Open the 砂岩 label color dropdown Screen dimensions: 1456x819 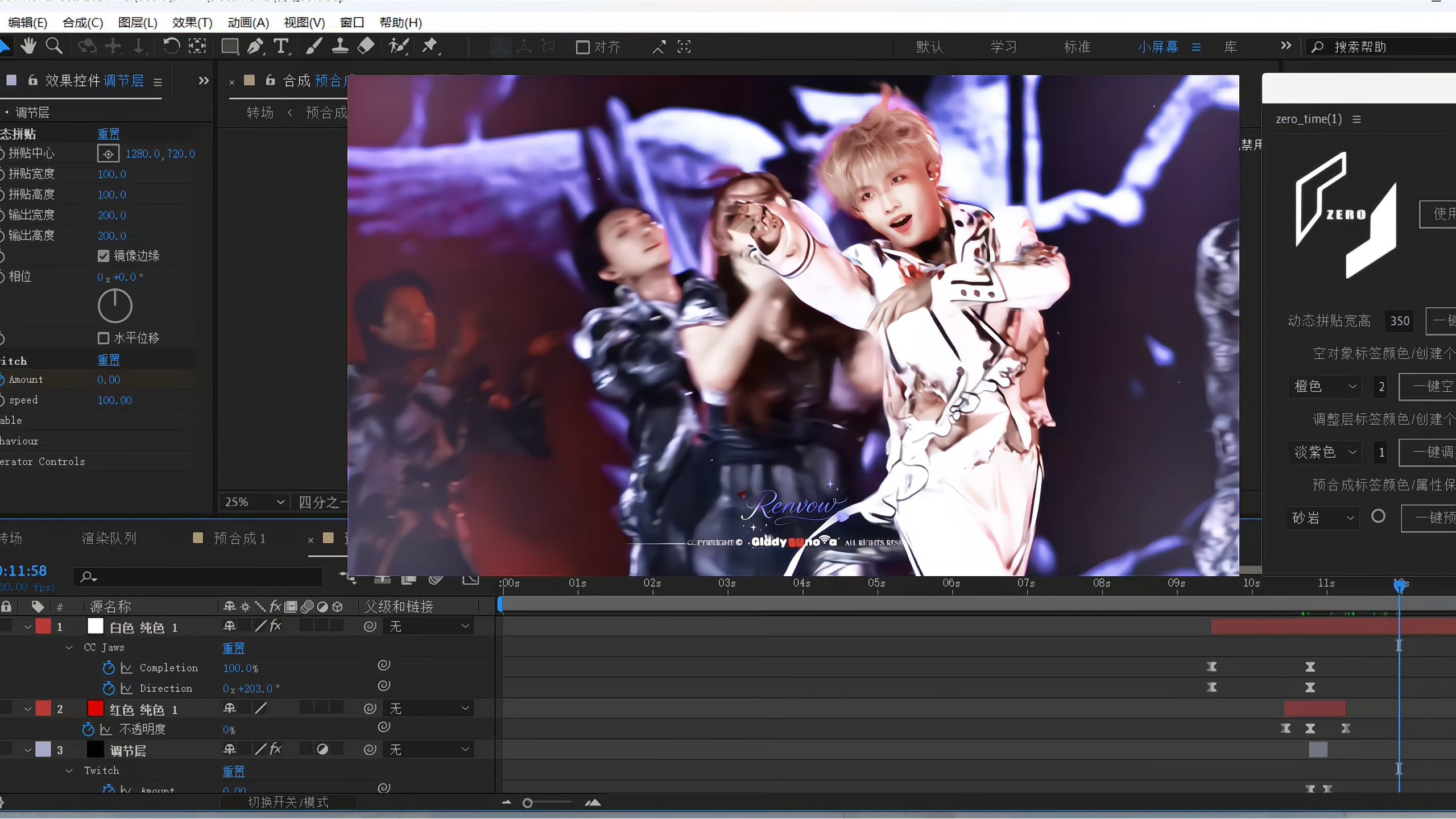[x=1323, y=518]
